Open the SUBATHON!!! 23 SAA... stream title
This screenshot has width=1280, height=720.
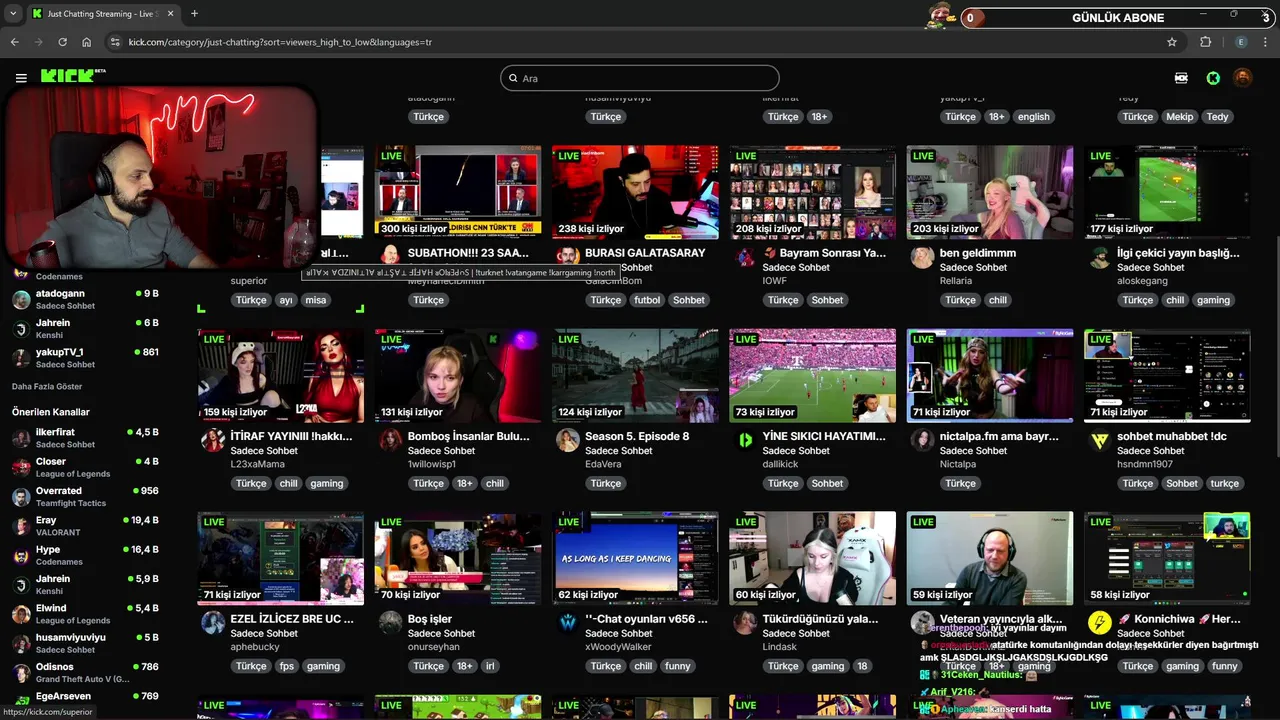pyautogui.click(x=468, y=253)
